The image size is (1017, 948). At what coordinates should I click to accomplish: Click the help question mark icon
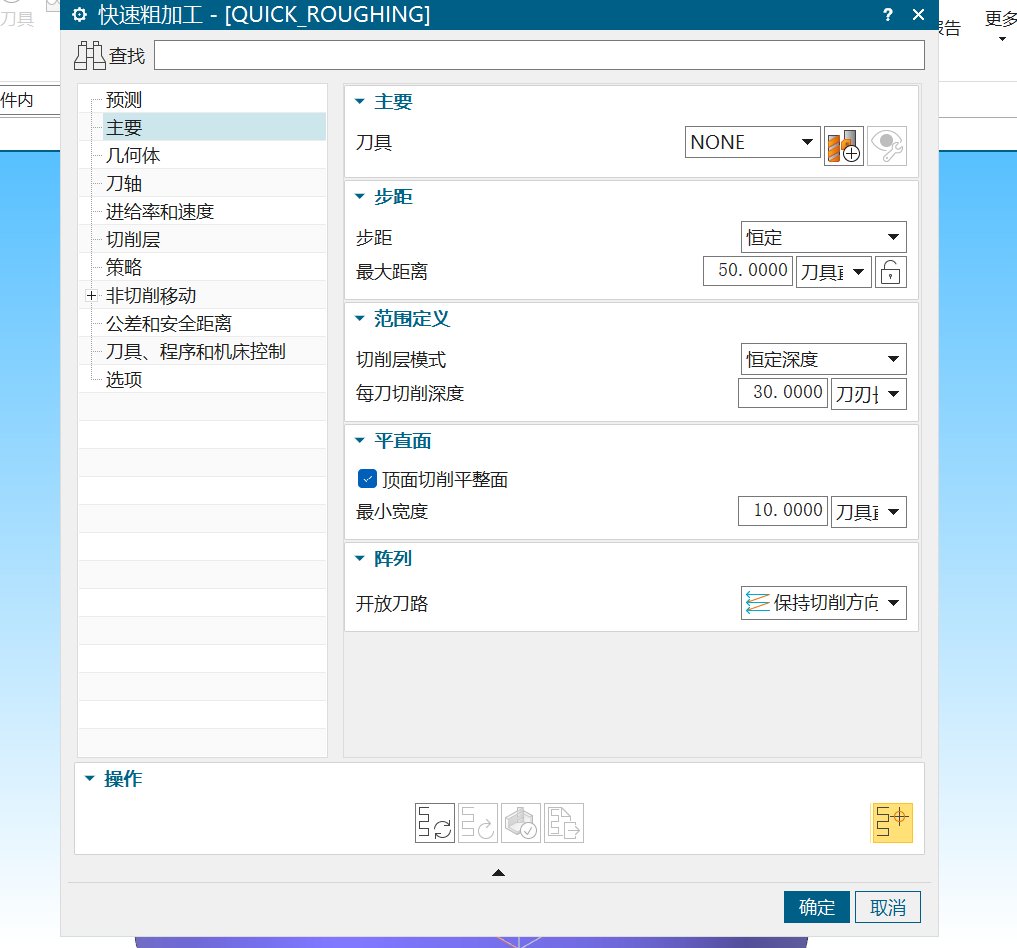click(887, 14)
